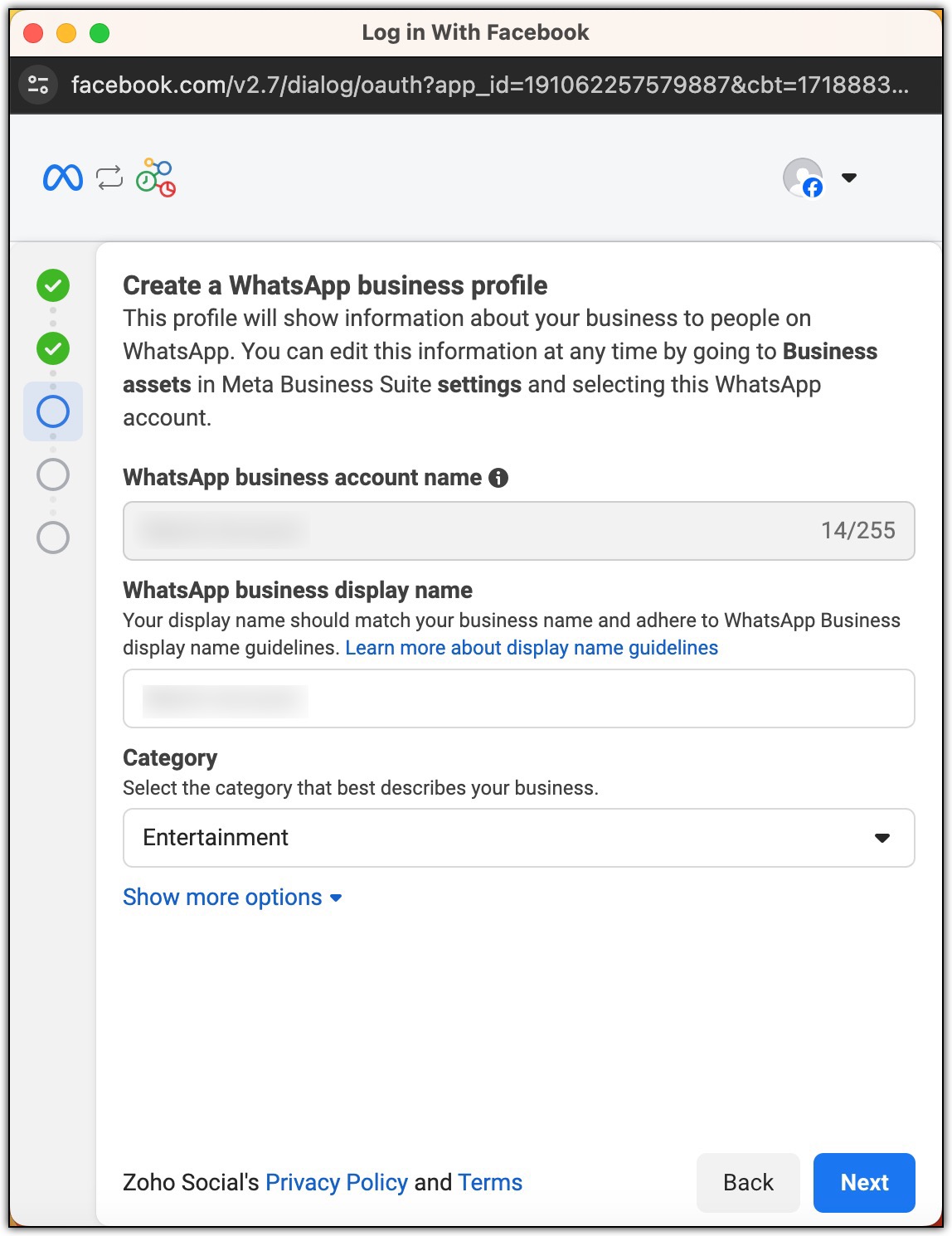Open Learn more about display name guidelines
This screenshot has height=1236, width=952.
532,648
